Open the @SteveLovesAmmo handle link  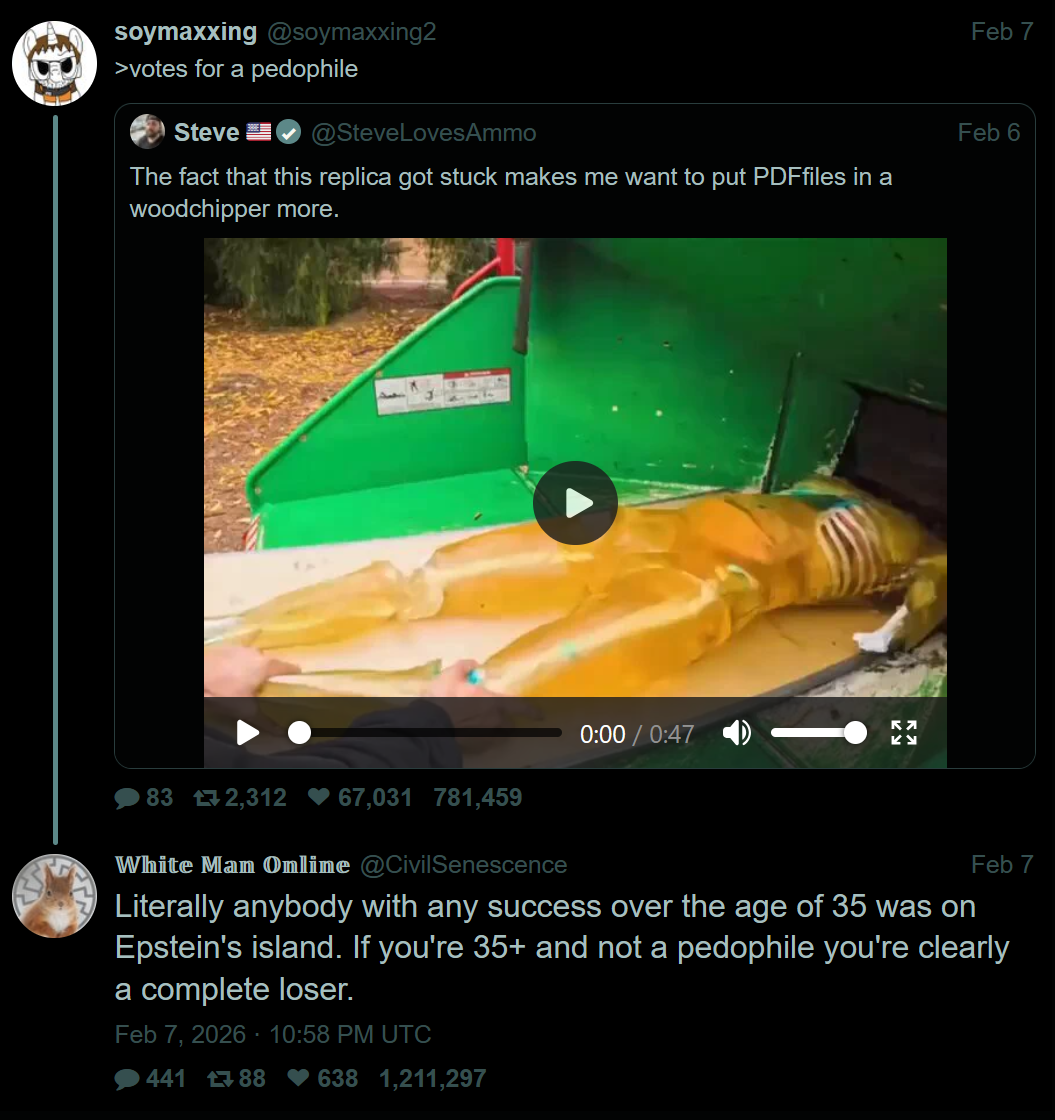[x=424, y=132]
